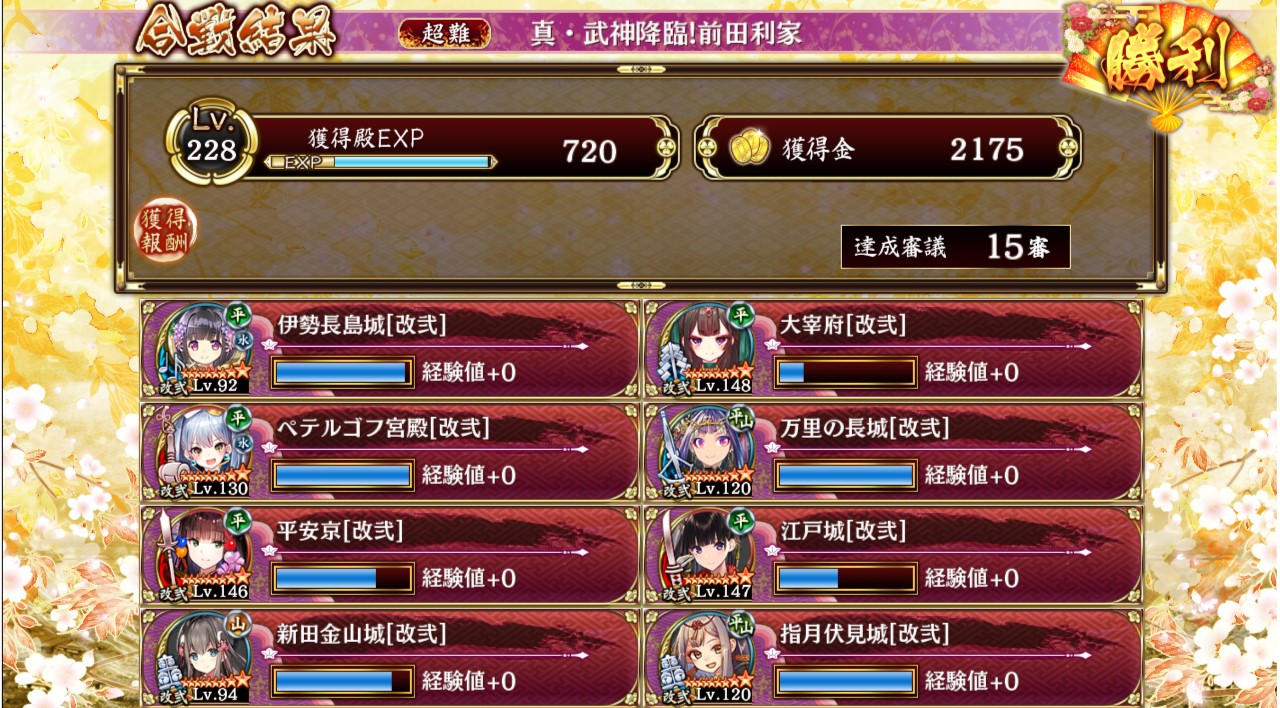Click the 合戦結果 title heading
Viewport: 1280px width, 708px height.
(x=236, y=34)
